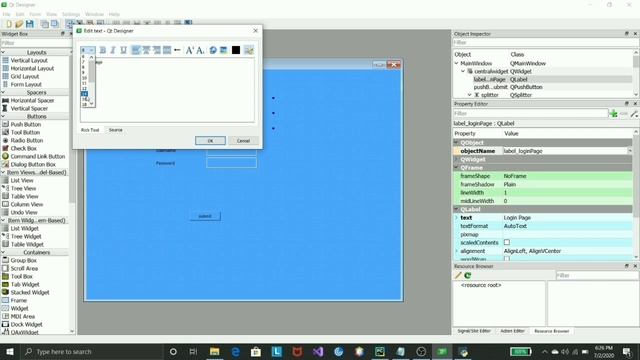Reload resources with green refresh icon
The height and width of the screenshot is (360, 640).
[x=468, y=276]
